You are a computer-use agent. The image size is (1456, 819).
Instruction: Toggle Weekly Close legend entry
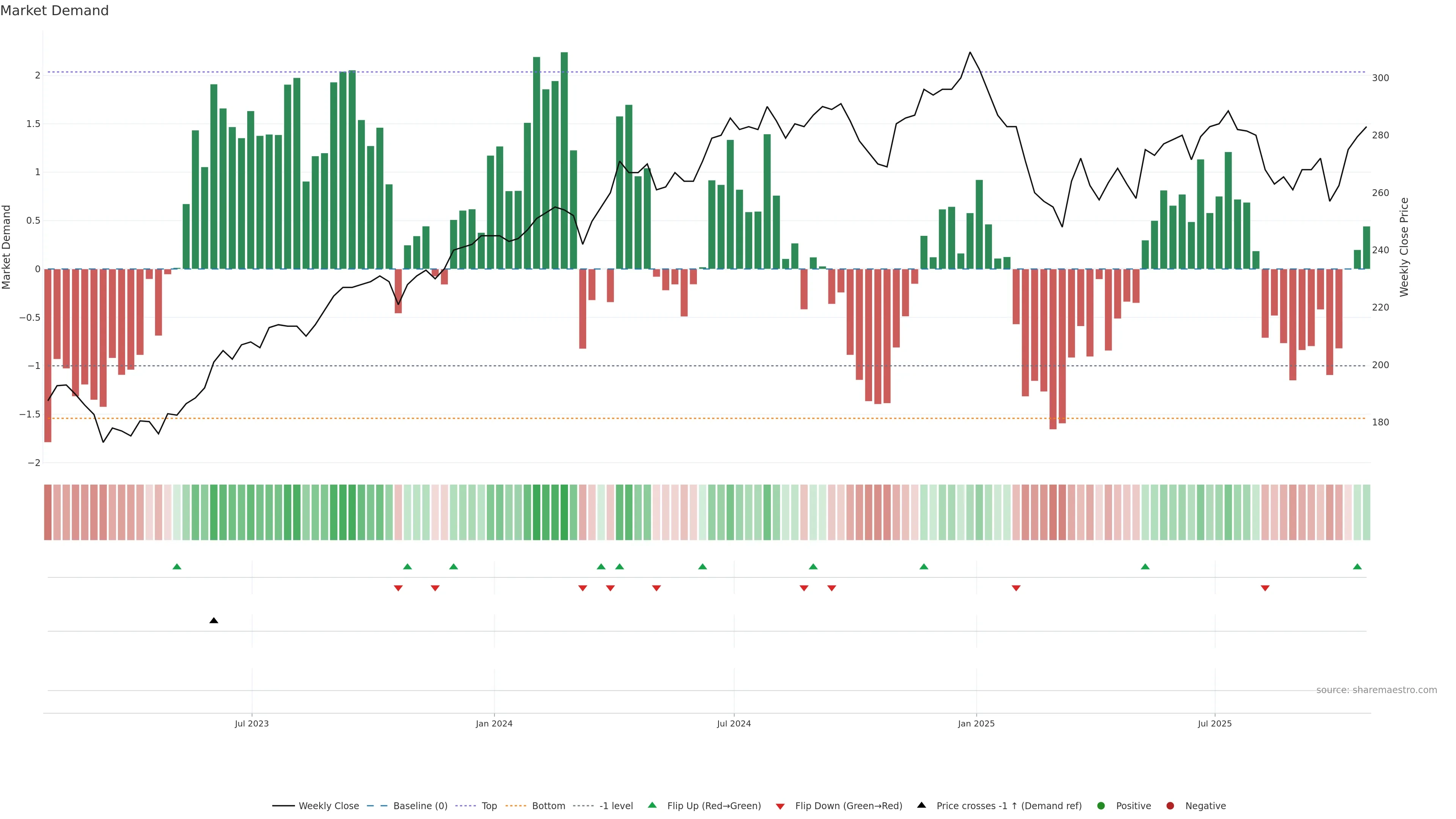pos(328,806)
